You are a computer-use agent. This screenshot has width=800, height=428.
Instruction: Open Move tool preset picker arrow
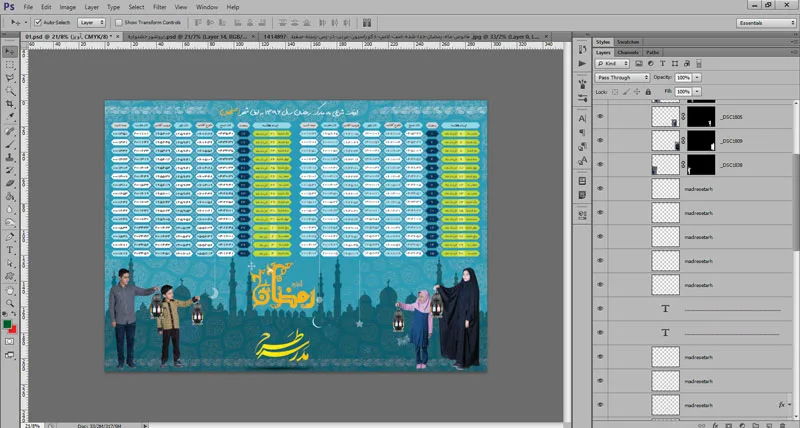tap(26, 22)
